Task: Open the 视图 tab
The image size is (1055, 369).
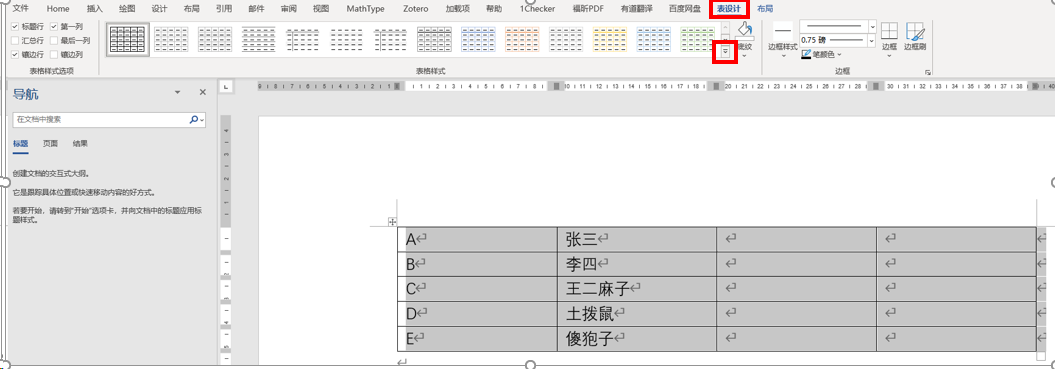Action: click(322, 9)
